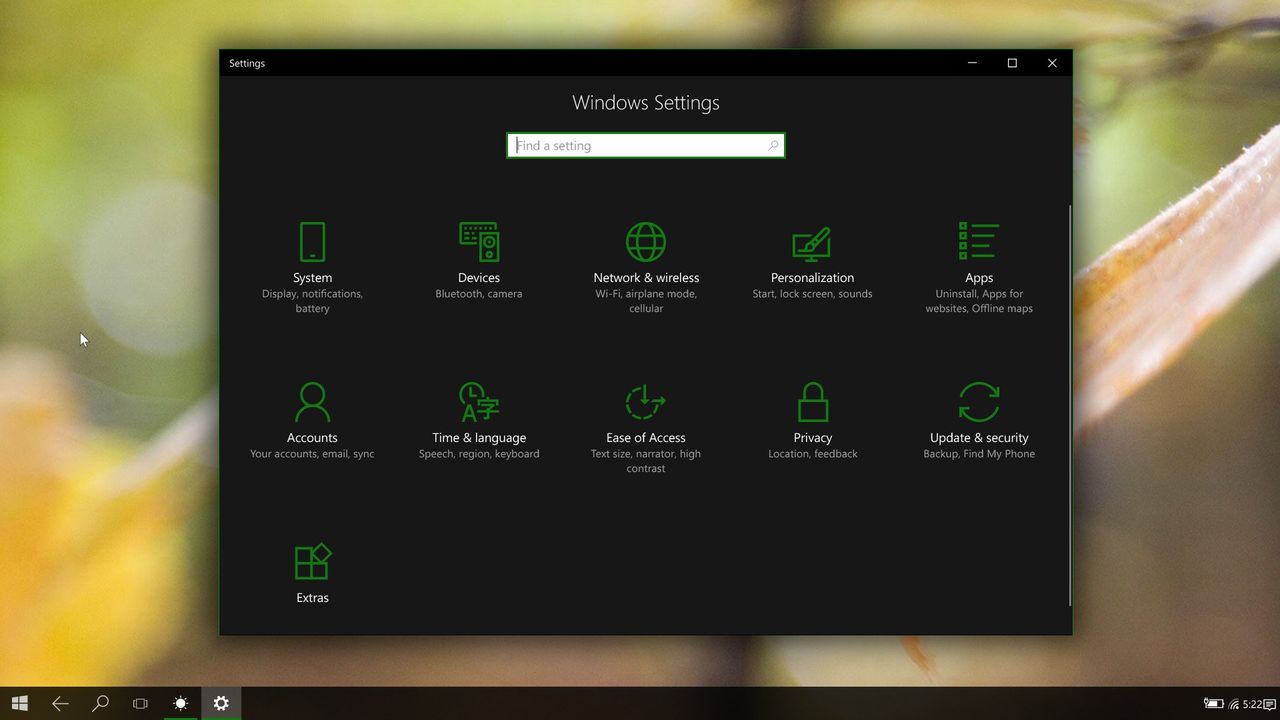Switch to the sun icon taskbar app

[x=180, y=703]
